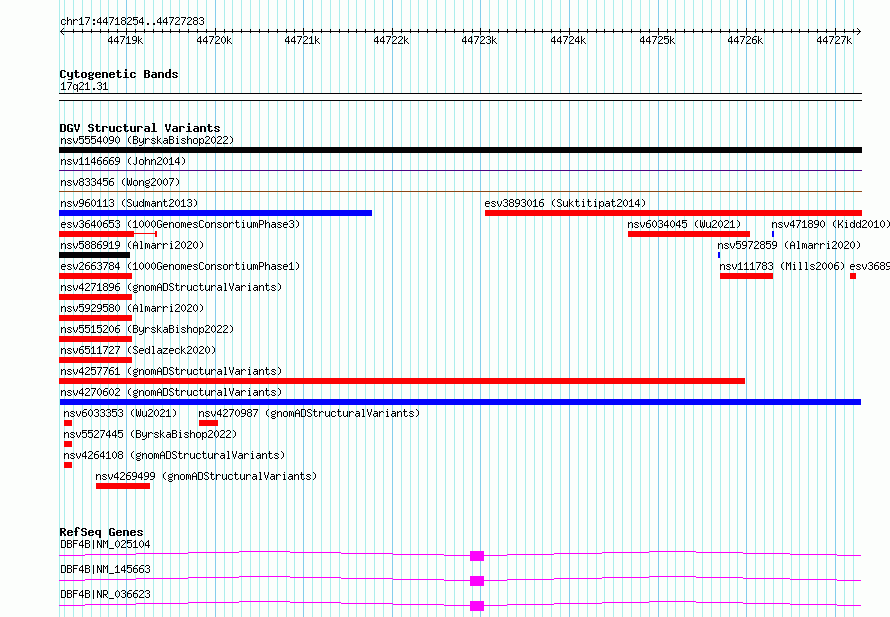The width and height of the screenshot is (890, 617).
Task: Select the black nsv5886919 variant bar
Action: click(x=95, y=255)
